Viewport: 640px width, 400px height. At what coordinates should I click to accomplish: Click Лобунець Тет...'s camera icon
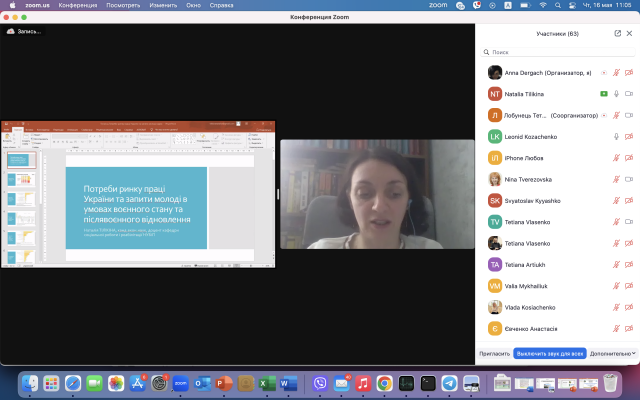pos(629,116)
